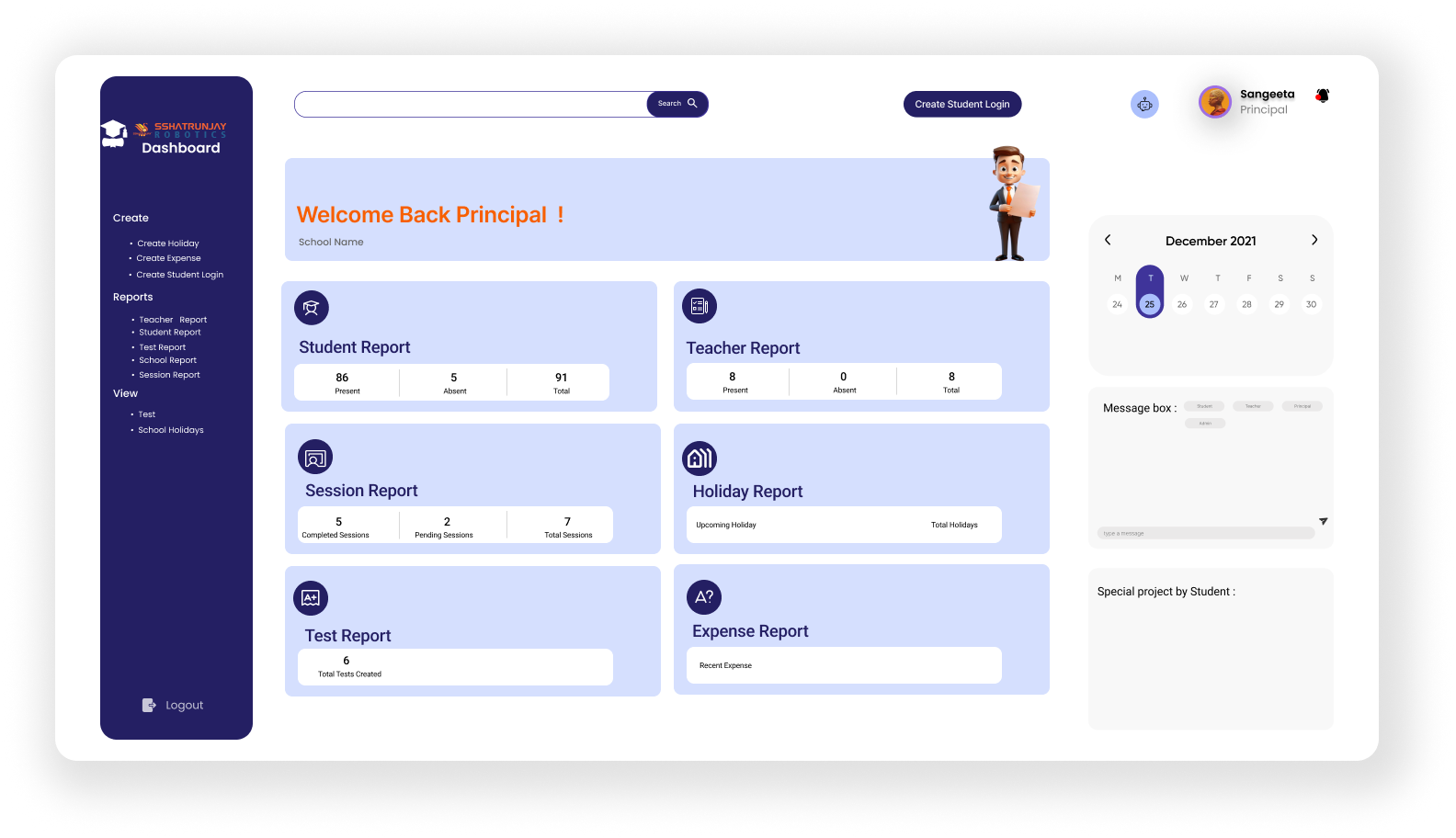Open School Report in sidebar
1456x838 pixels.
pyautogui.click(x=168, y=360)
